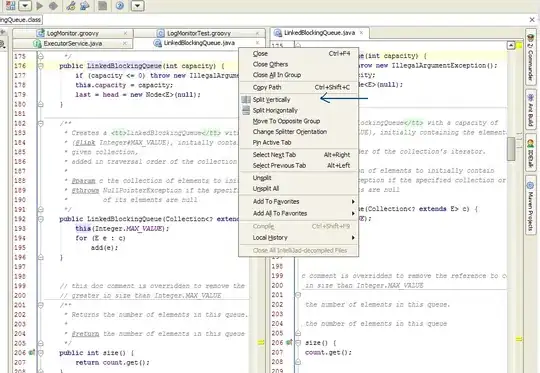Viewport: 540px width, 373px height.
Task: Click the back arrow icon left of tabs
Action: [3, 32]
